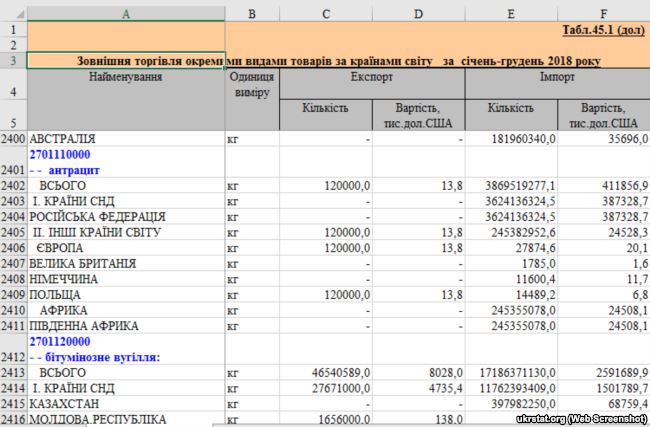650x427 pixels.
Task: Click the blue code 2701120000 cell
Action: click(x=126, y=349)
